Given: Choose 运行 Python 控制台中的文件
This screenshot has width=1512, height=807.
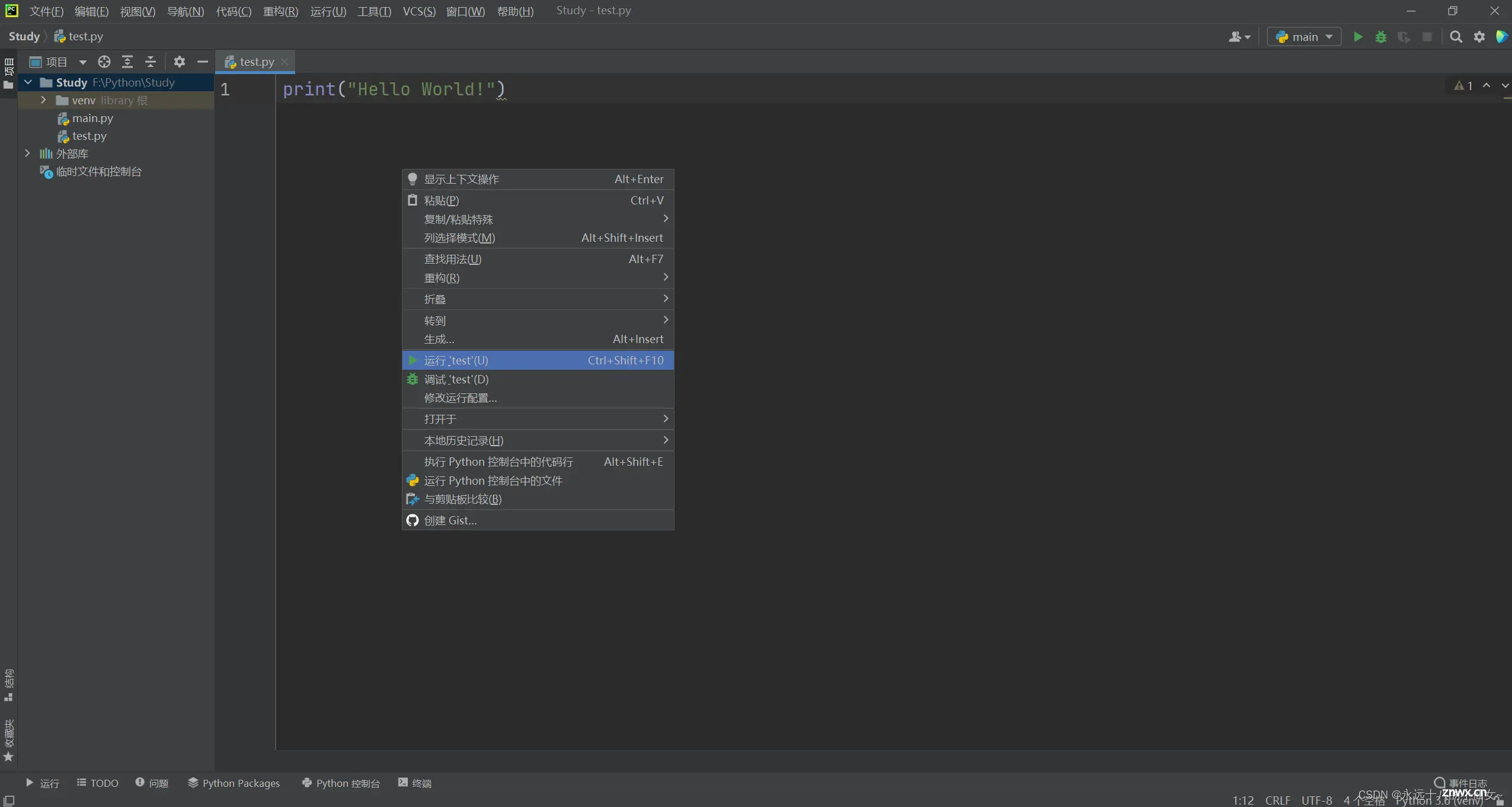Looking at the screenshot, I should [x=538, y=481].
